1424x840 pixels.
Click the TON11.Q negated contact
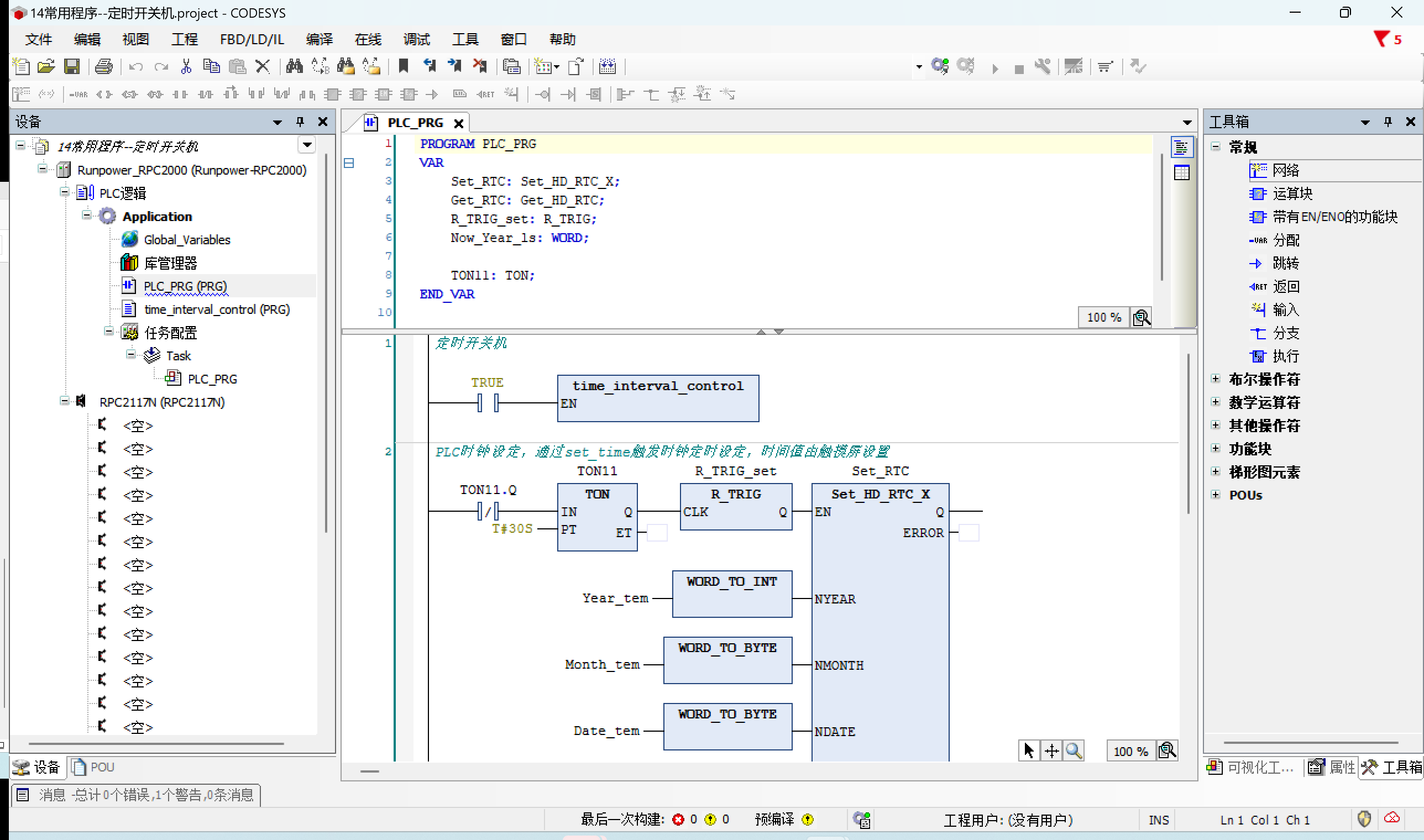point(488,511)
